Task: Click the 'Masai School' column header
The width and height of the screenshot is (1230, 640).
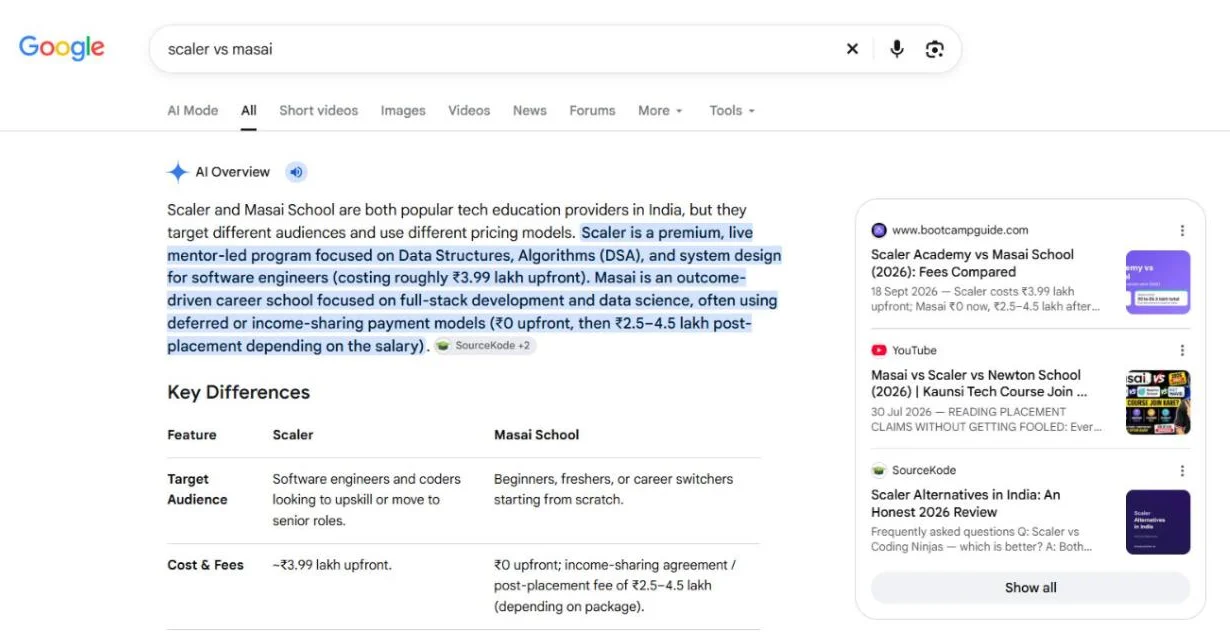Action: pos(537,435)
